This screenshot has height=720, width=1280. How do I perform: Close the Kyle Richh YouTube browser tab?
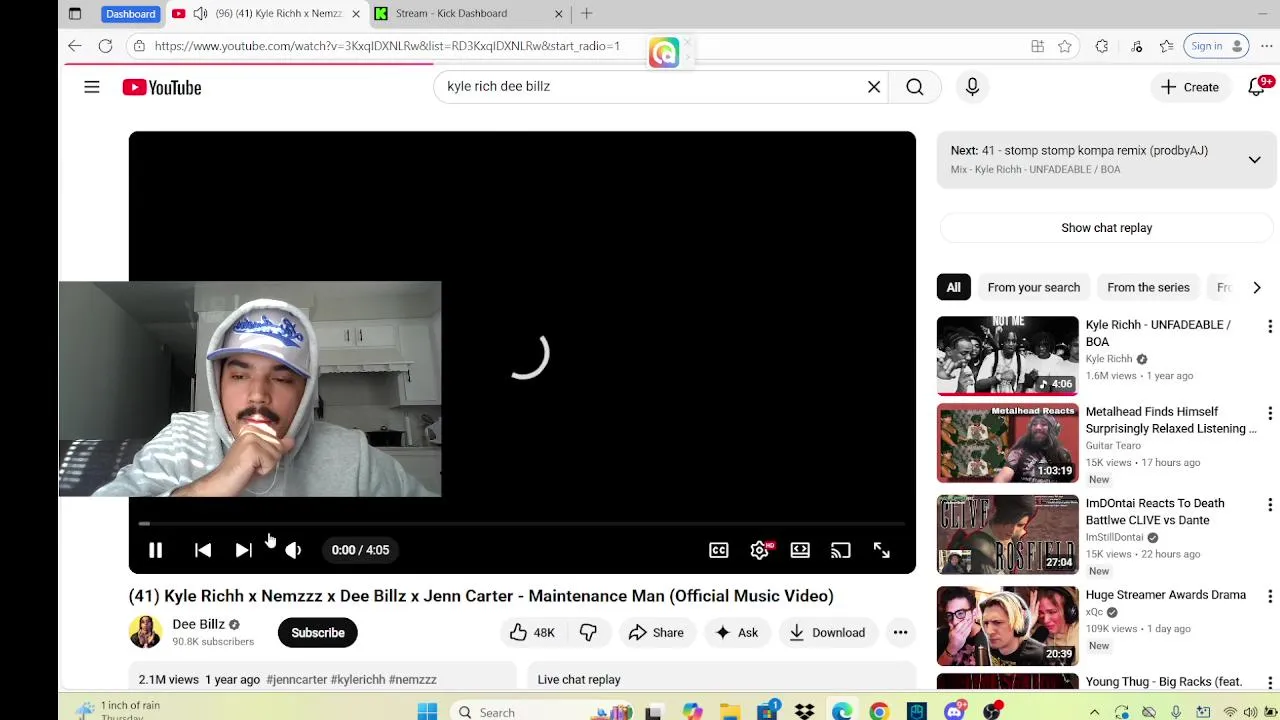355,14
